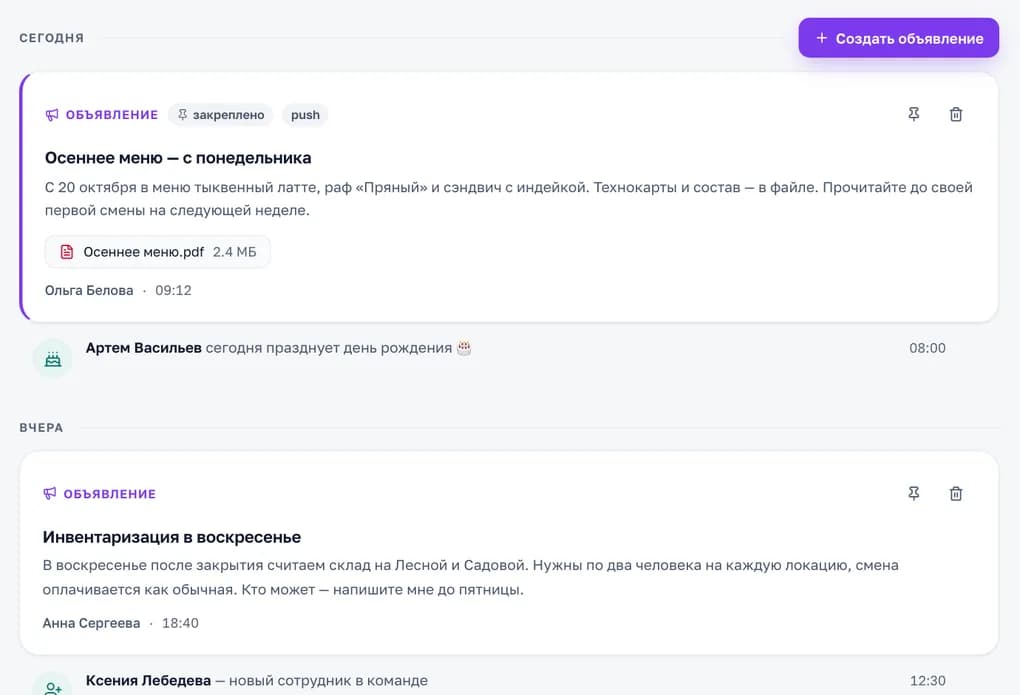Click the body text starting В воскресенье после закрытия
1020x695 pixels.
click(470, 577)
